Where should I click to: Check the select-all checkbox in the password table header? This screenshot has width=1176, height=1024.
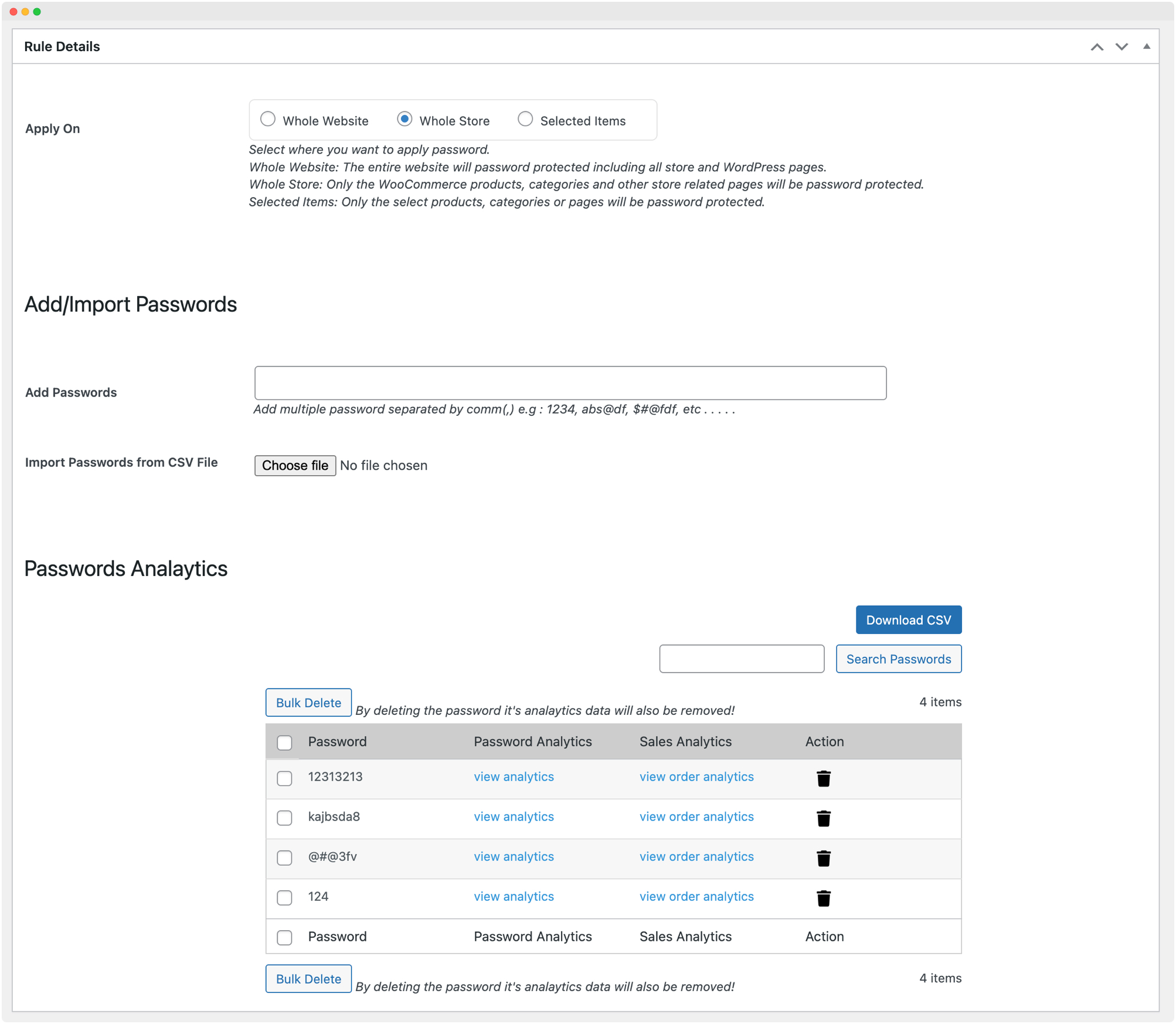(x=284, y=742)
